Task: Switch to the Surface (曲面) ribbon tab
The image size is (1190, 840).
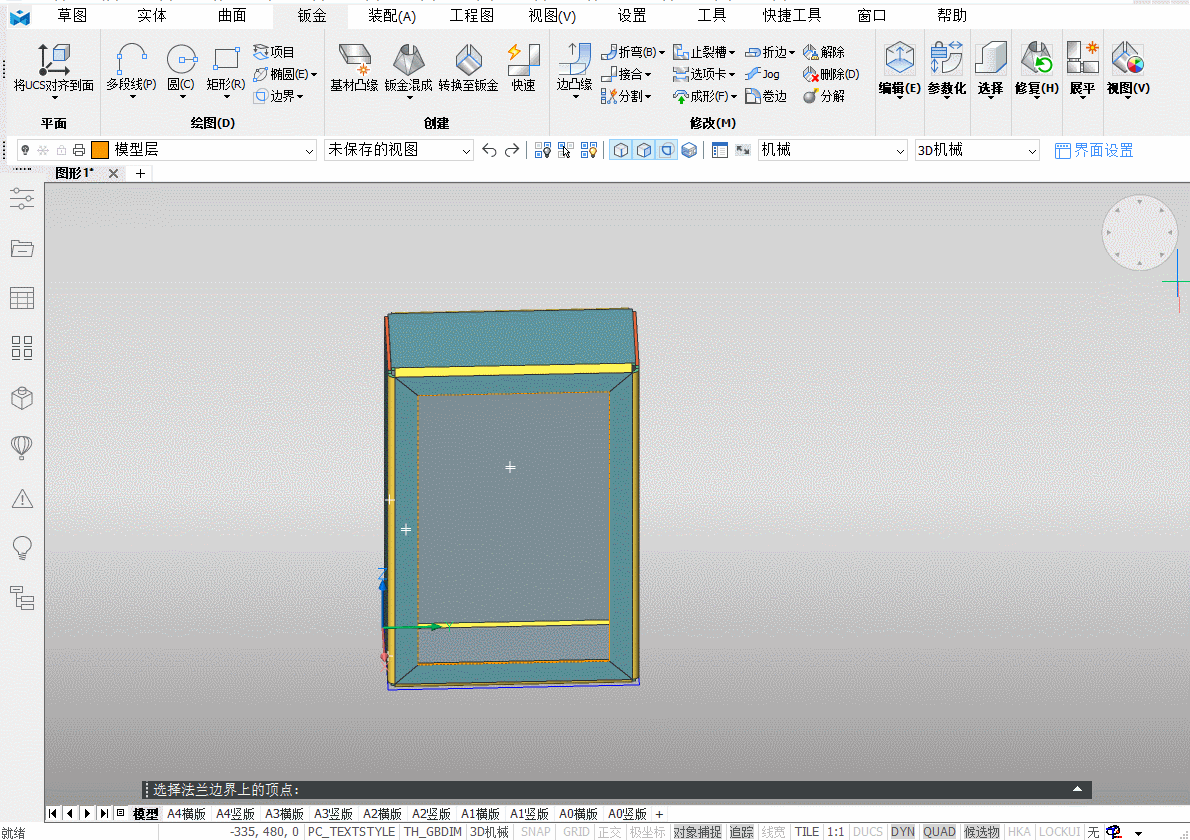Action: (x=231, y=15)
